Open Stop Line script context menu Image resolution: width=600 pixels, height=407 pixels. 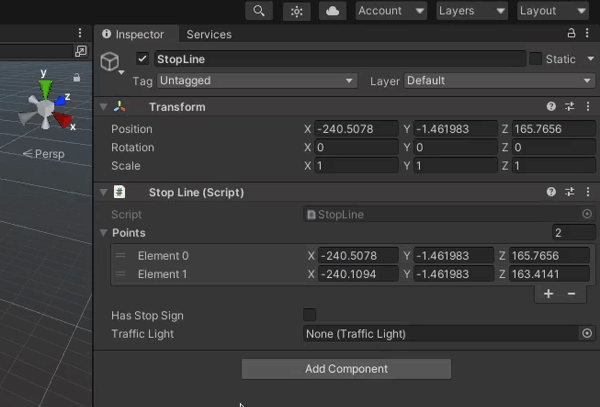[x=587, y=192]
